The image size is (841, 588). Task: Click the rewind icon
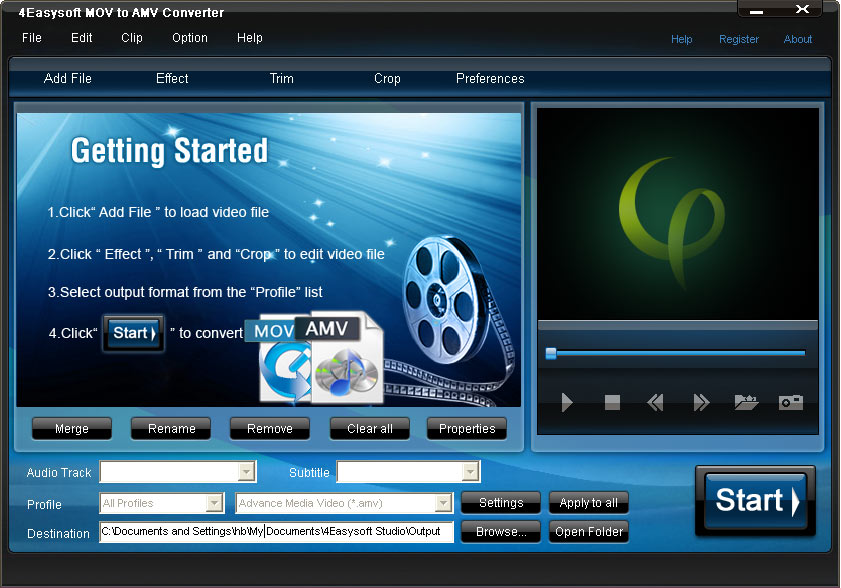pyautogui.click(x=655, y=402)
